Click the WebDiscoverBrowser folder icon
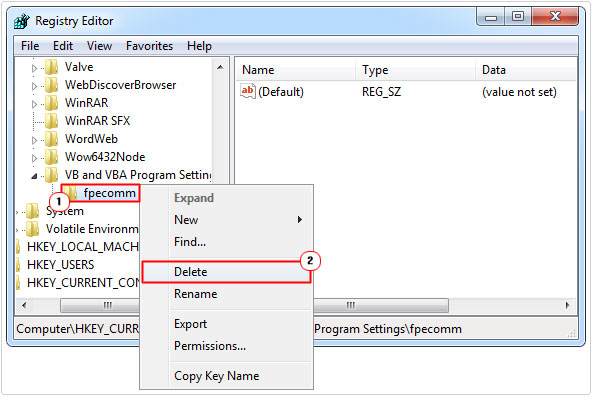Screen dimensions: 592x396 point(51,85)
